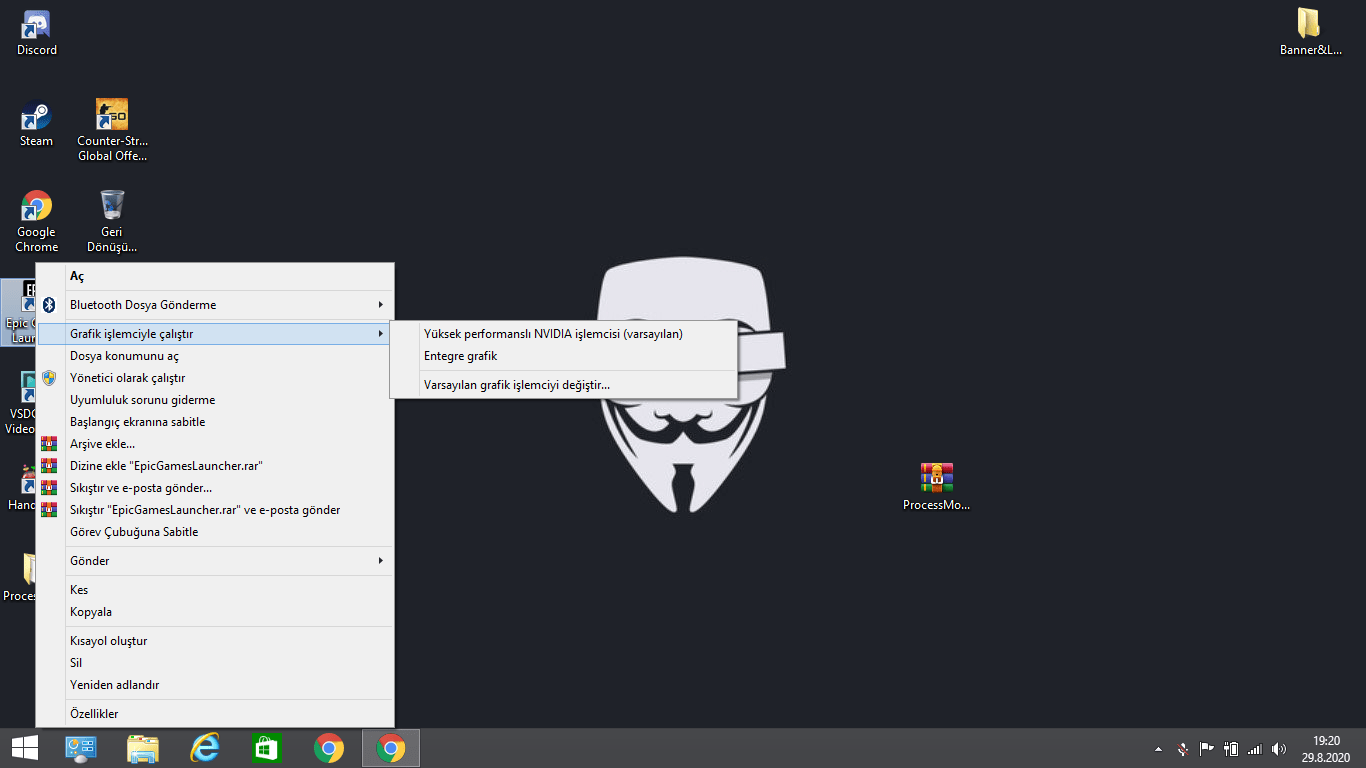Image resolution: width=1366 pixels, height=768 pixels.
Task: Open the Windows Start button
Action: point(25,748)
